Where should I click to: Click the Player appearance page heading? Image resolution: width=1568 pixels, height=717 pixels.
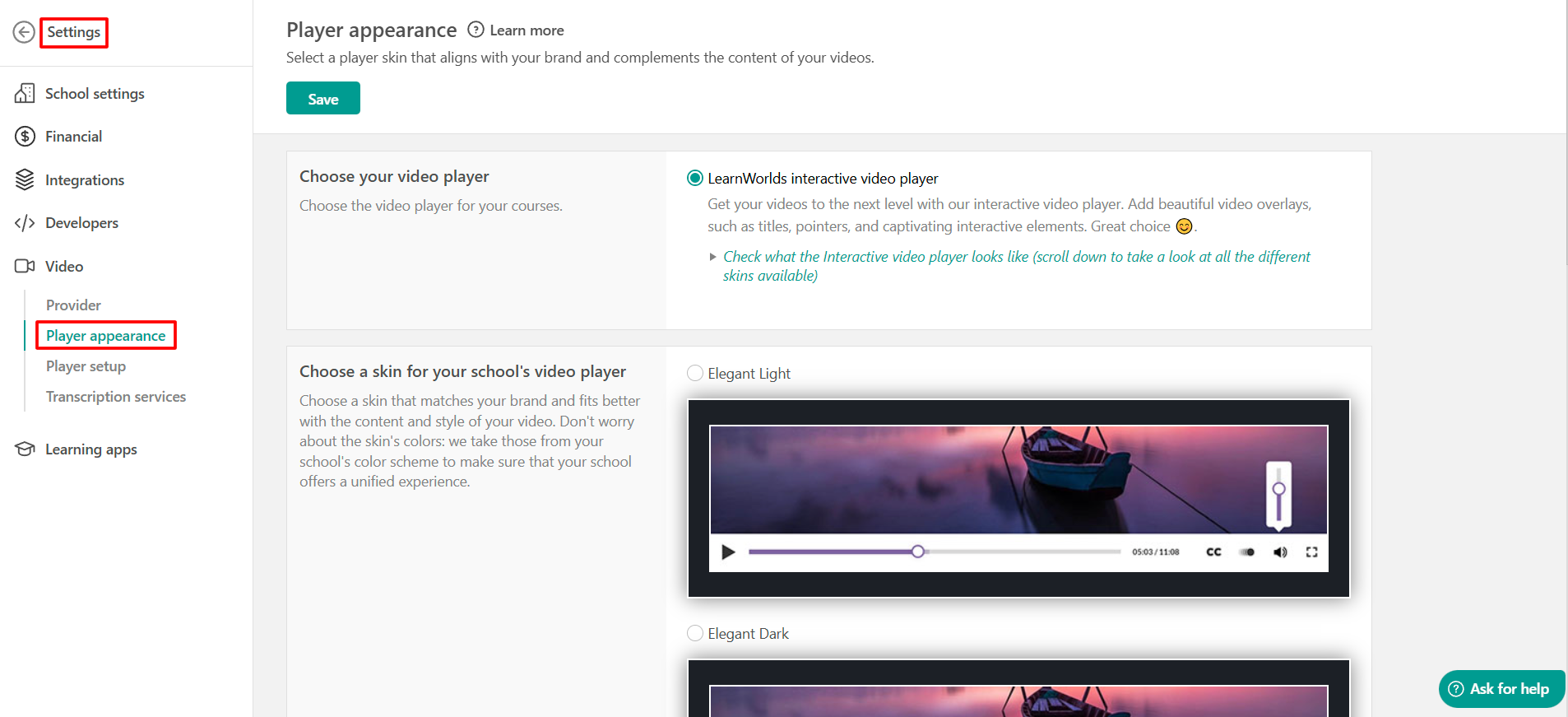[371, 30]
